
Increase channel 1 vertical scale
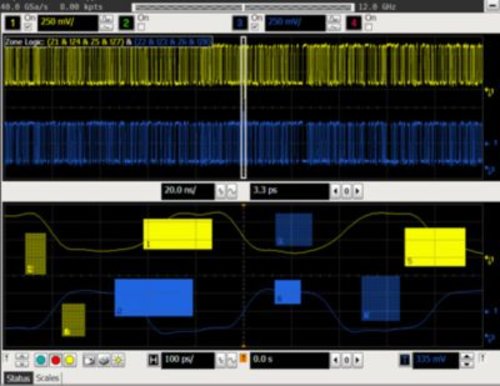click(106, 19)
